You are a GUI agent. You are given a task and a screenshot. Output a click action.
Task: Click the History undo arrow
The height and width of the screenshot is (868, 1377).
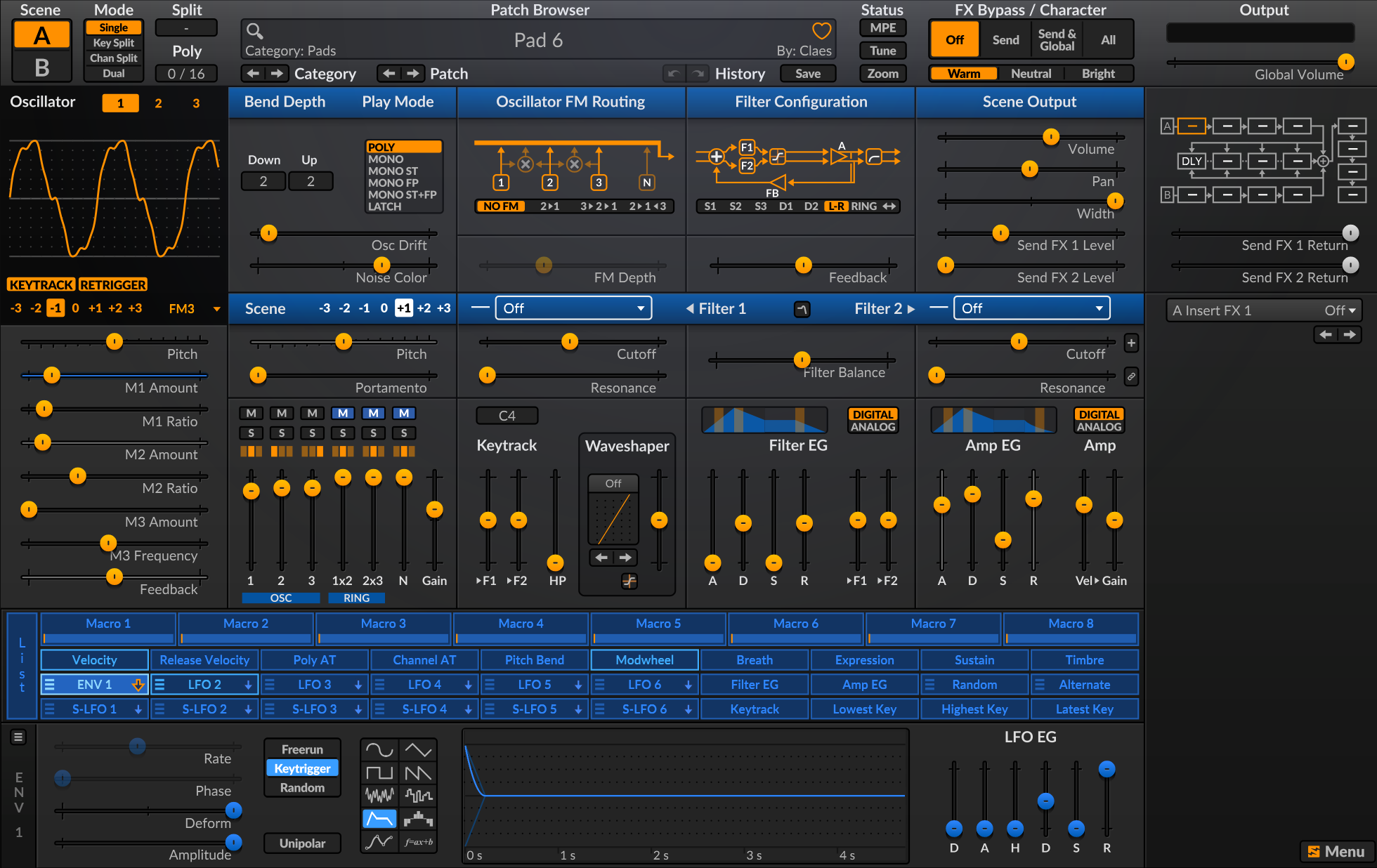point(674,73)
